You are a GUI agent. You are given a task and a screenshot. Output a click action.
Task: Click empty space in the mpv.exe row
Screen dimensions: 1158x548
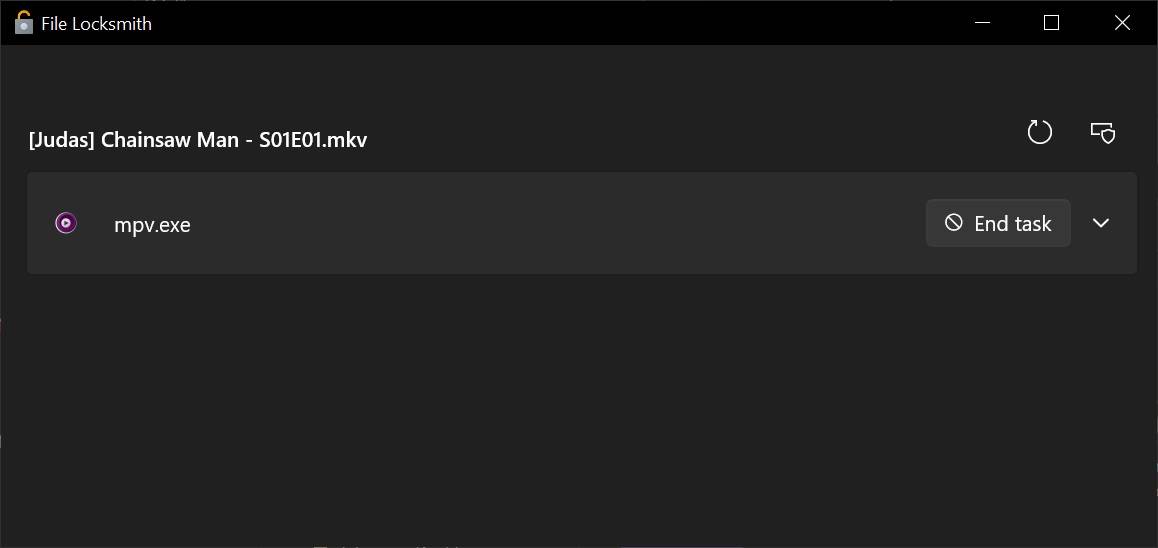point(550,223)
